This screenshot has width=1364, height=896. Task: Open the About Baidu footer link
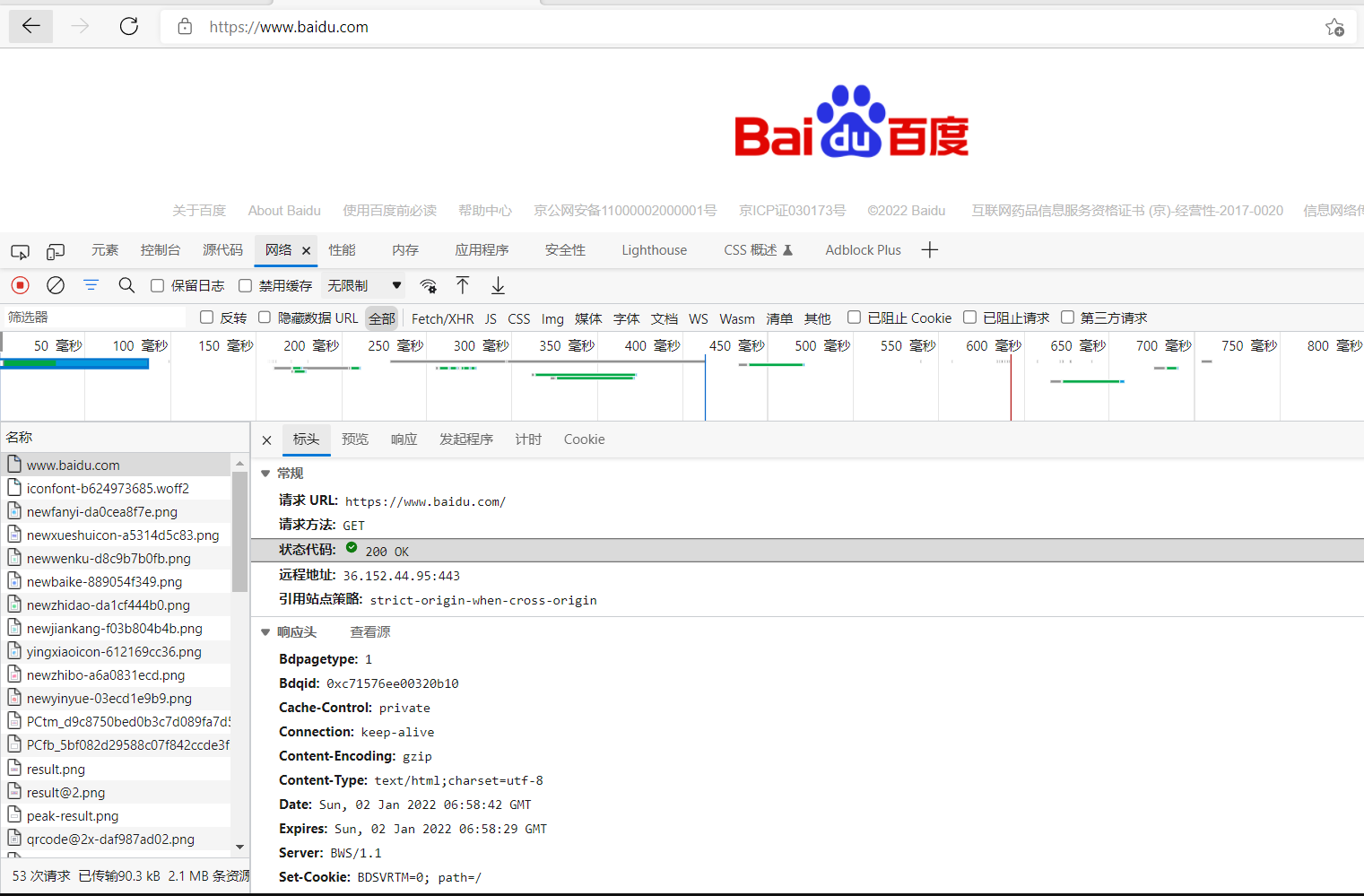tap(284, 211)
